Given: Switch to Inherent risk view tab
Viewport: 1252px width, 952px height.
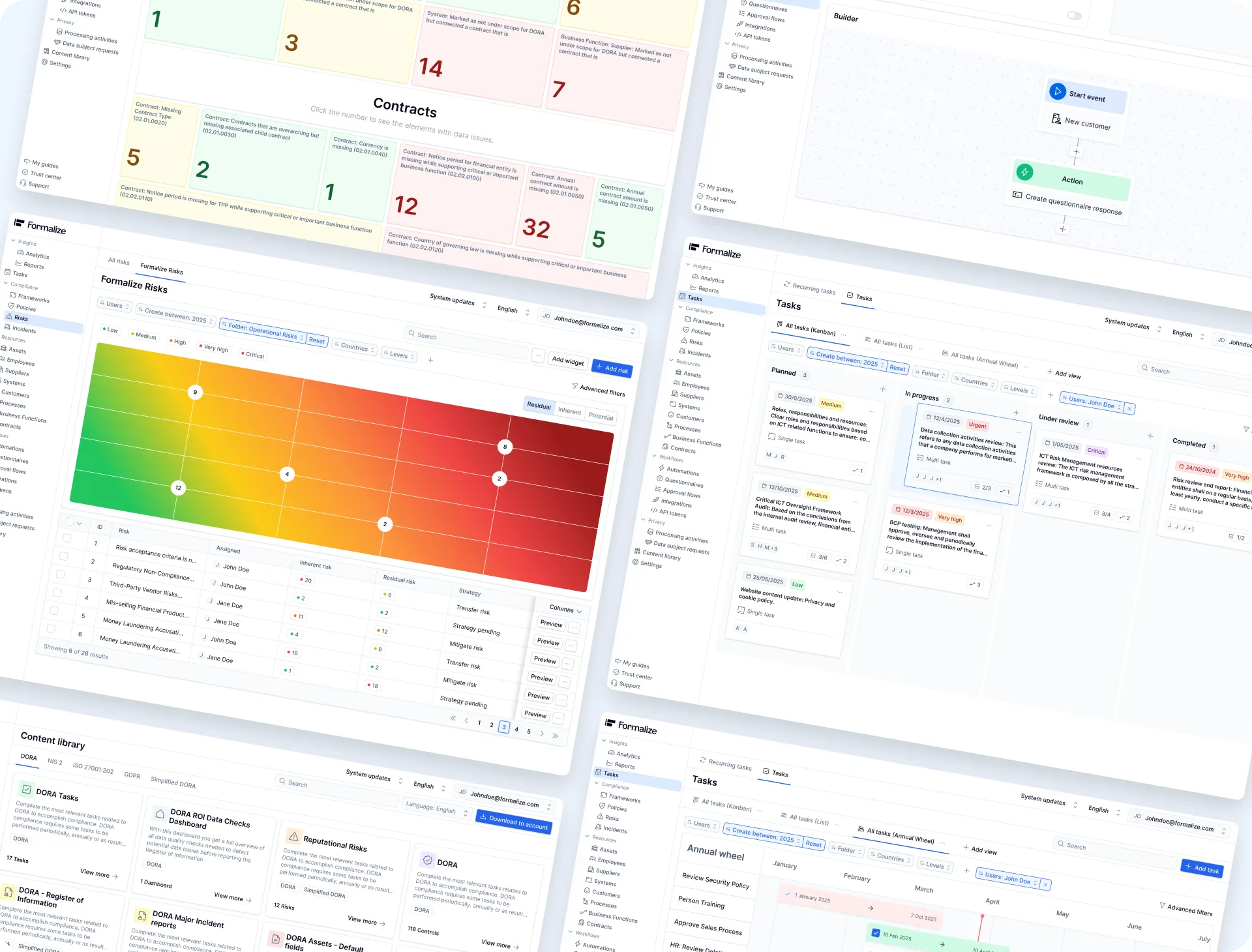Looking at the screenshot, I should (569, 411).
